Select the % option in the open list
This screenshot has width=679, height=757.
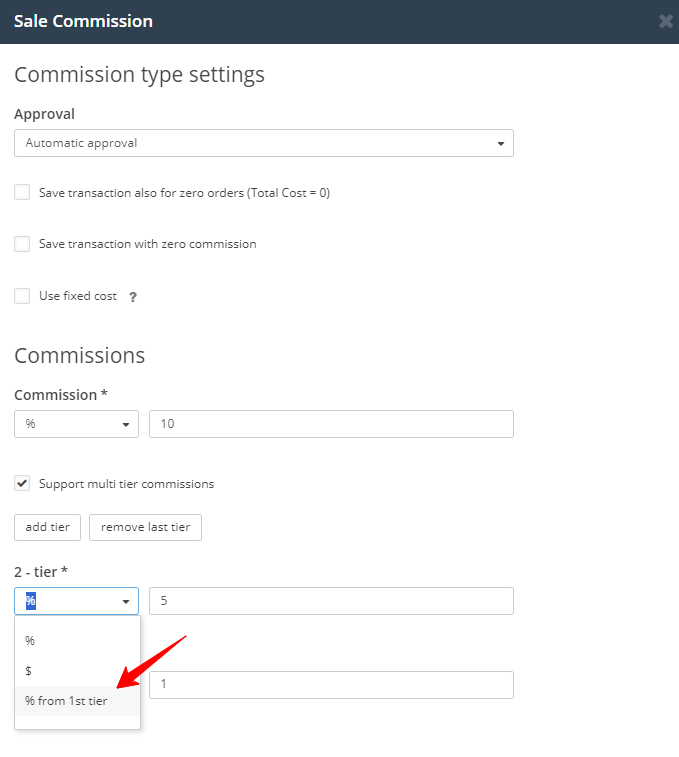click(30, 640)
